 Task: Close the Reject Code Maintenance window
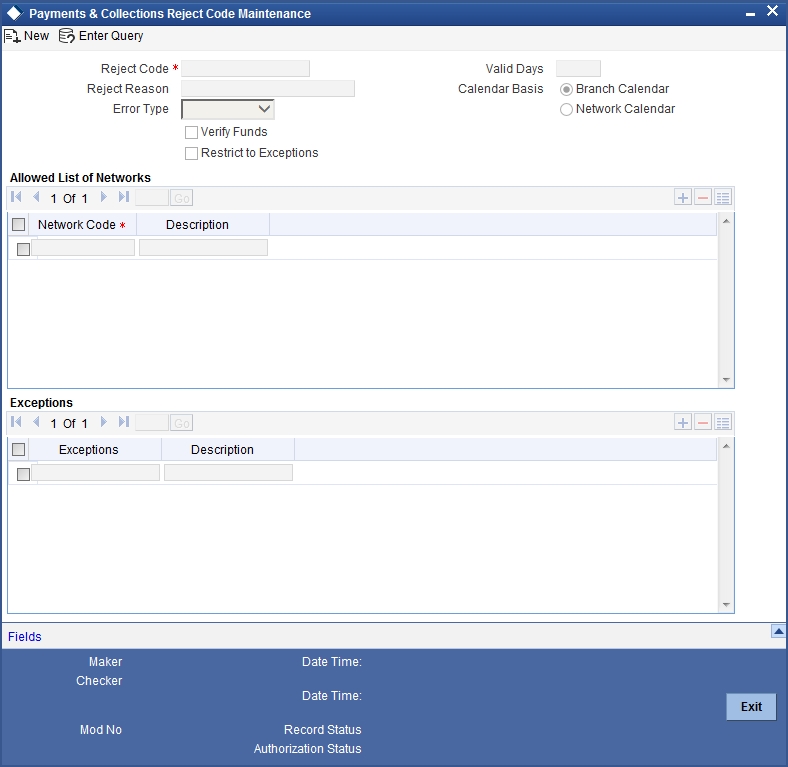772,11
